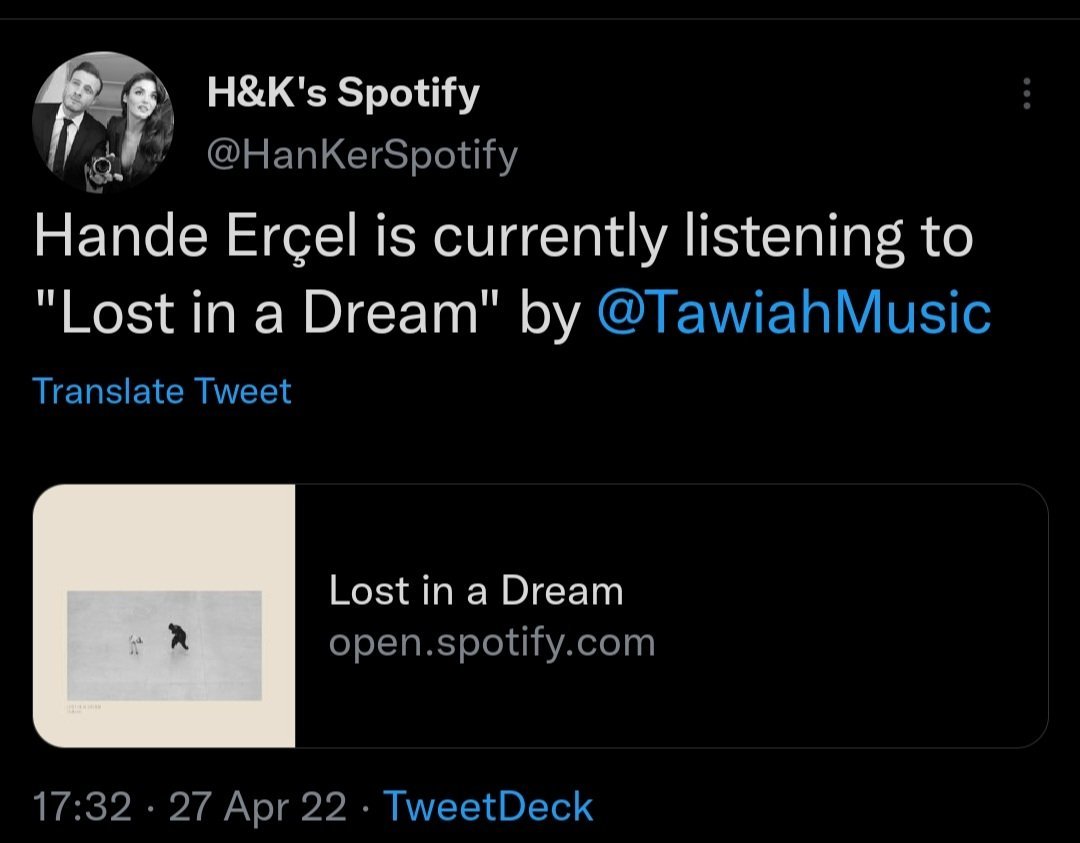Click the H&K's Spotify profile avatar
Screen dimensions: 1080x843
coord(104,122)
